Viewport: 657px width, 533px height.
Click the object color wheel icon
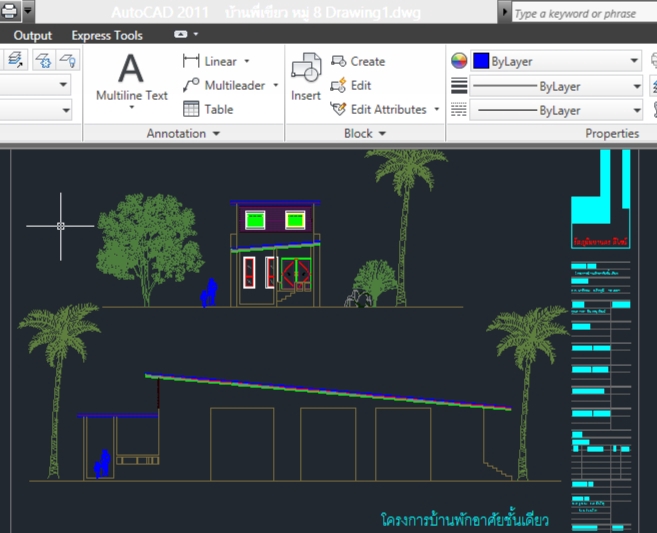pyautogui.click(x=459, y=61)
